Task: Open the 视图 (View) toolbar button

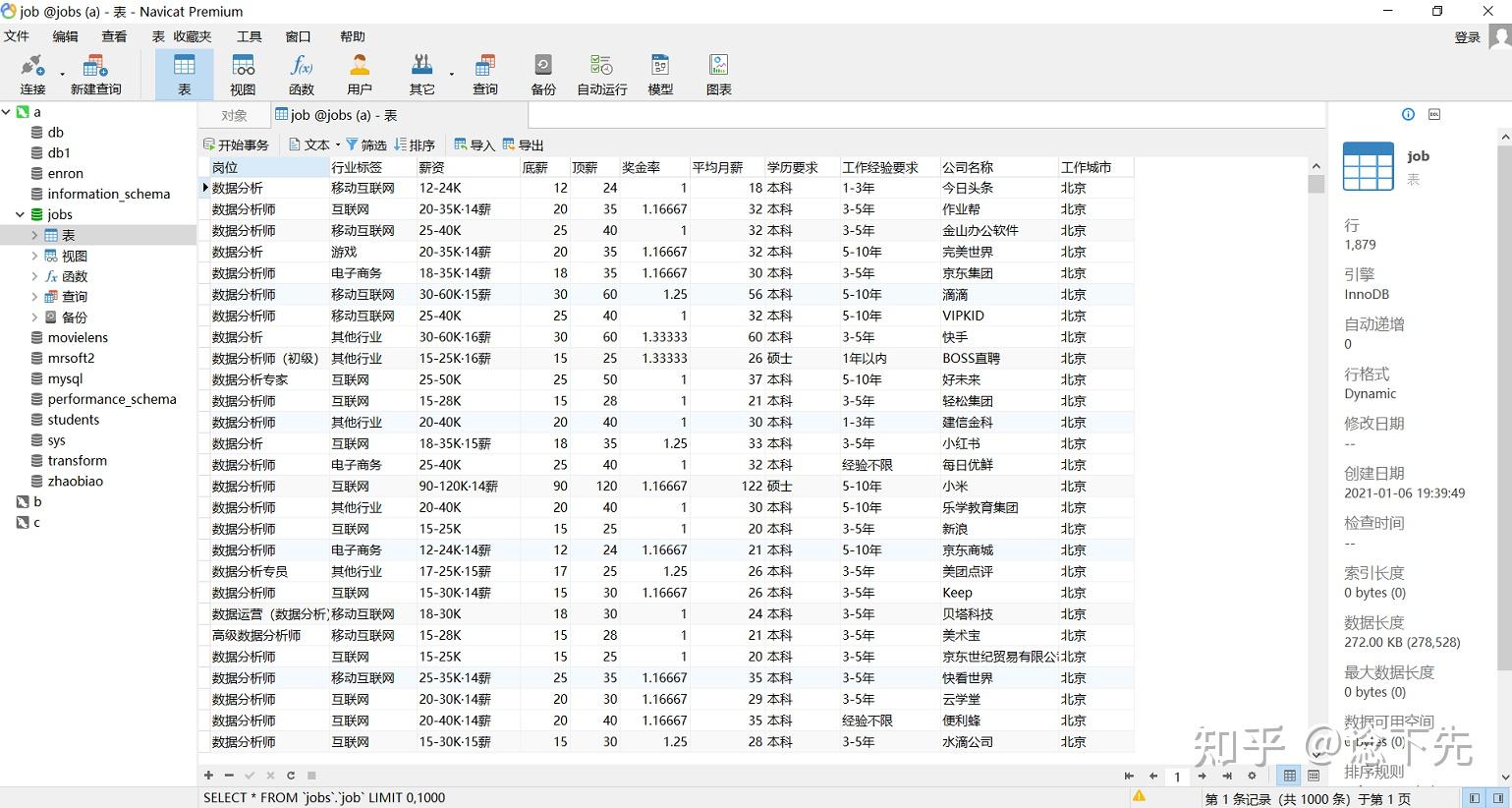Action: [243, 75]
